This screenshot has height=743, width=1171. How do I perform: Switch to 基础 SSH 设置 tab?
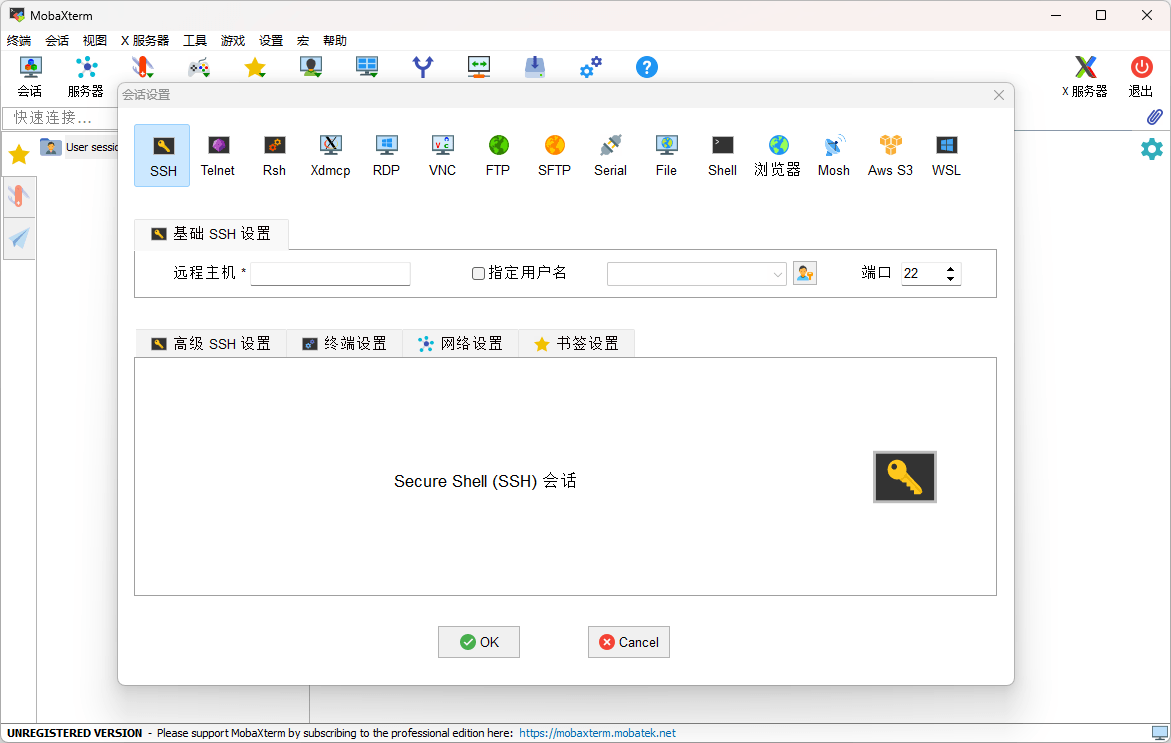pos(211,234)
